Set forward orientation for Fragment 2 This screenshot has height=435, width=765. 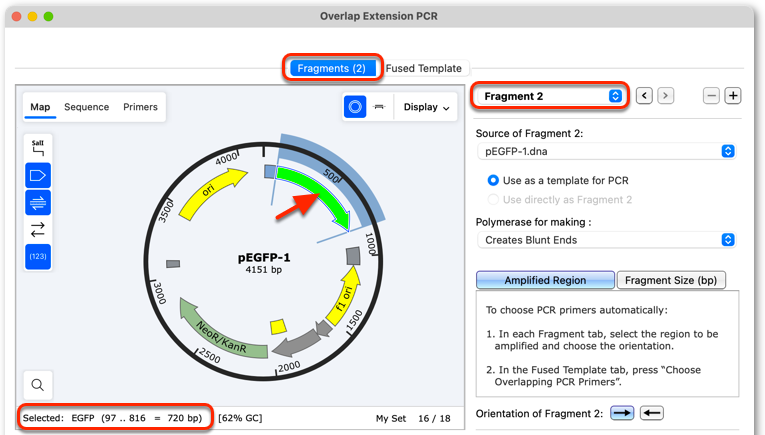tap(622, 413)
